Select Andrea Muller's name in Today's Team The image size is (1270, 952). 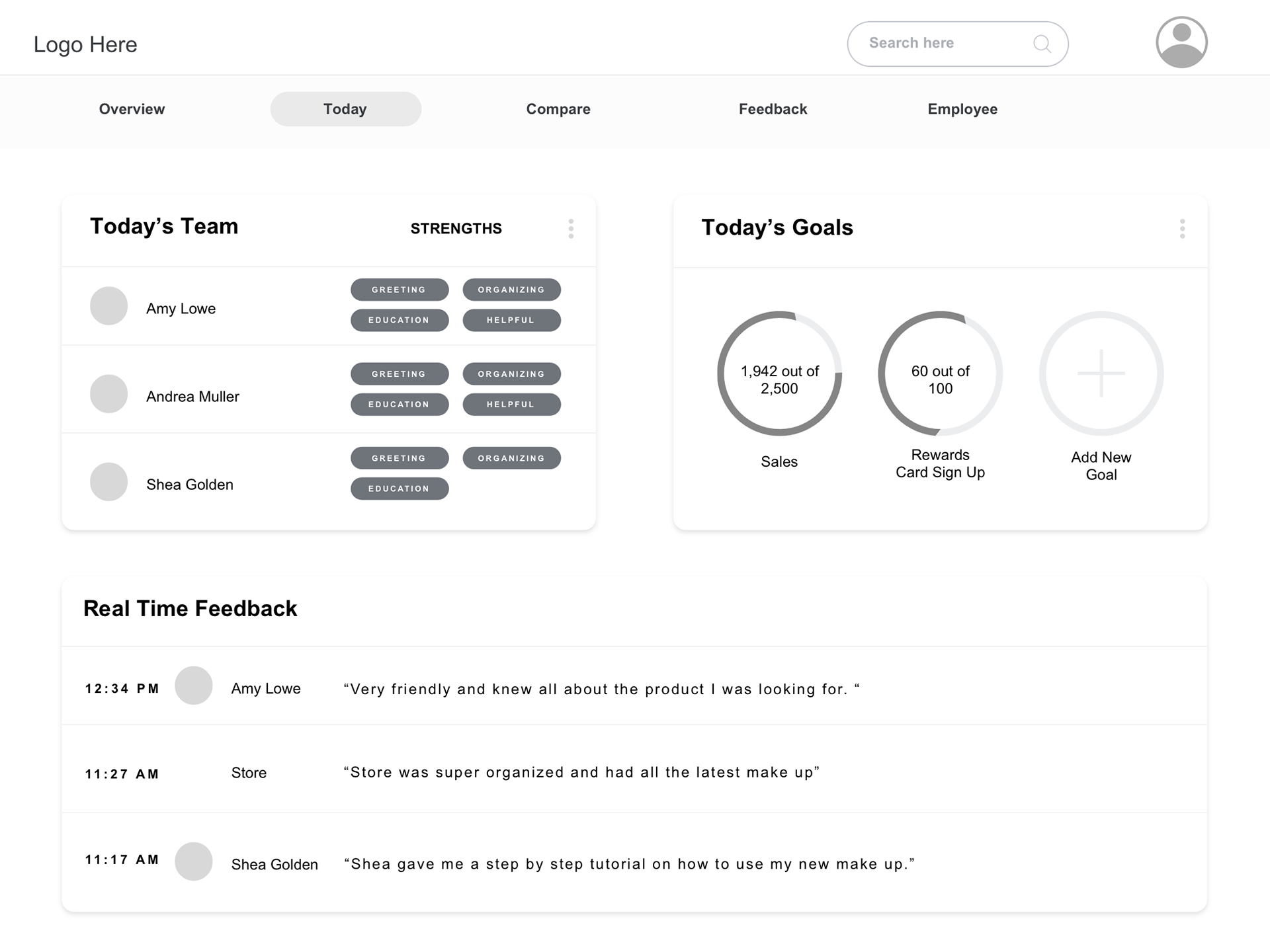[x=192, y=397]
